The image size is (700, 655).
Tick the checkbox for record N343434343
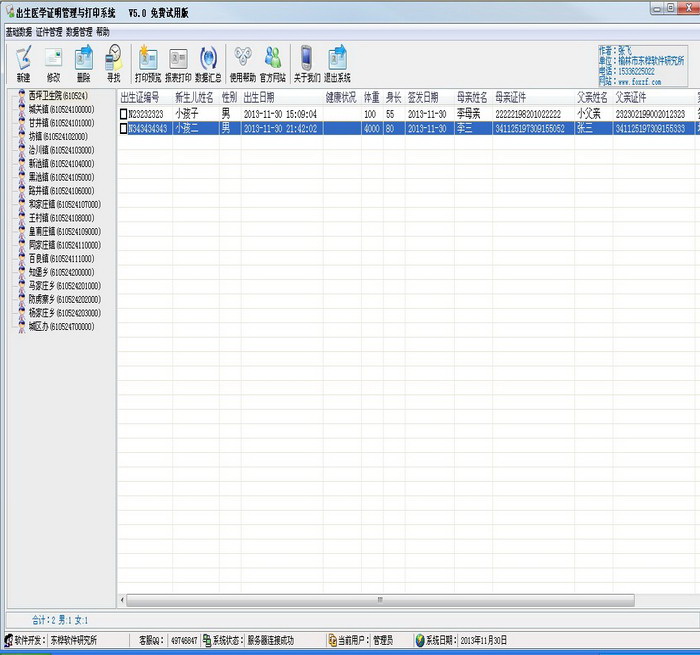tap(124, 129)
